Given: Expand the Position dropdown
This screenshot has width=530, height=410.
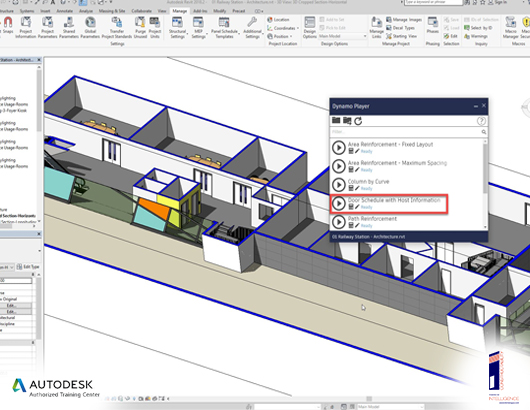Looking at the screenshot, I should point(280,36).
